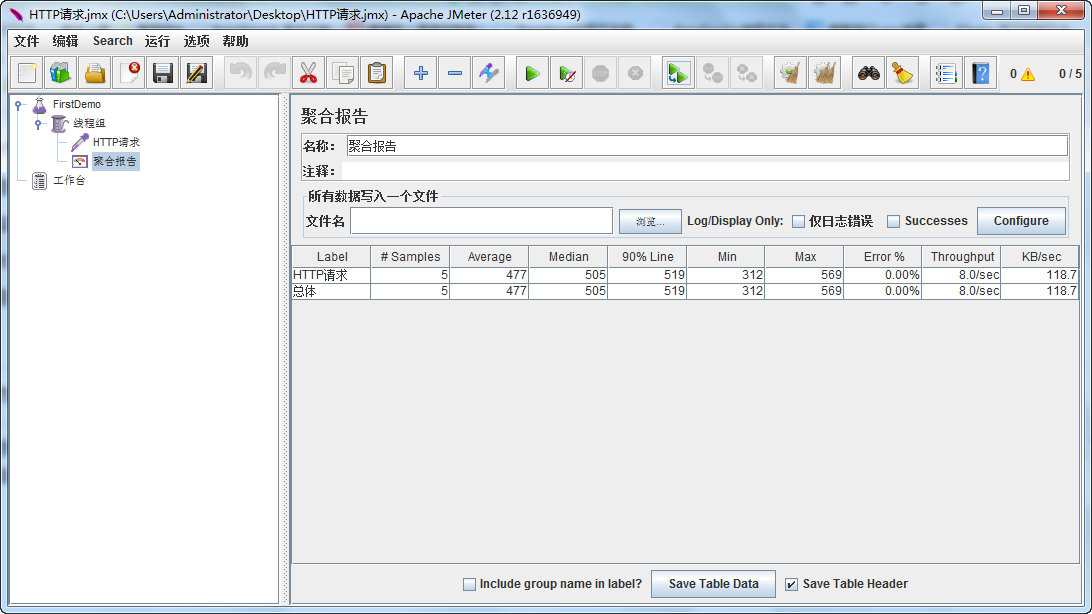
Task: Click the Save As icon with pencil
Action: pyautogui.click(x=197, y=73)
